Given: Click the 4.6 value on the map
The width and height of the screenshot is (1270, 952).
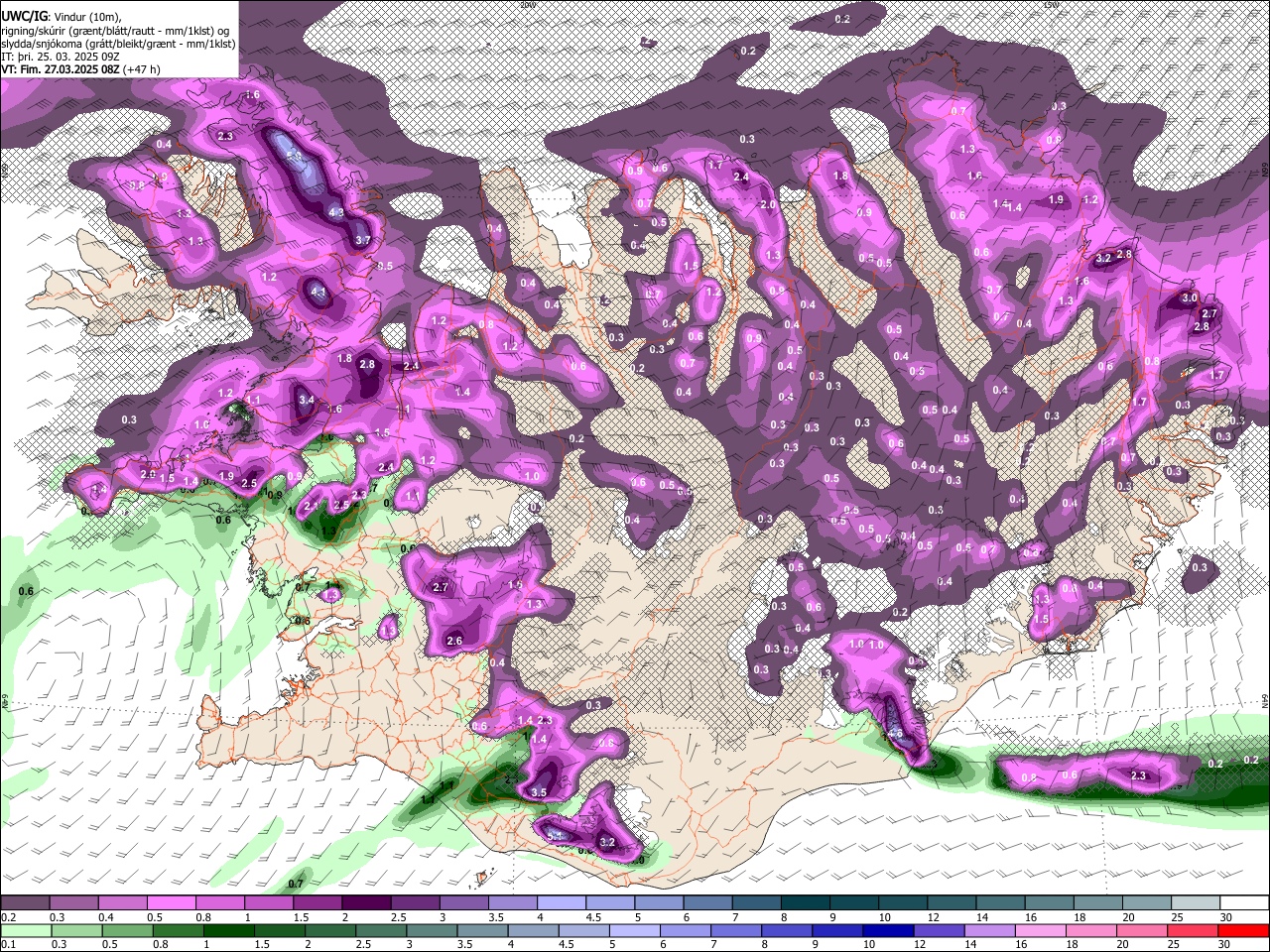Looking at the screenshot, I should pyautogui.click(x=895, y=735).
